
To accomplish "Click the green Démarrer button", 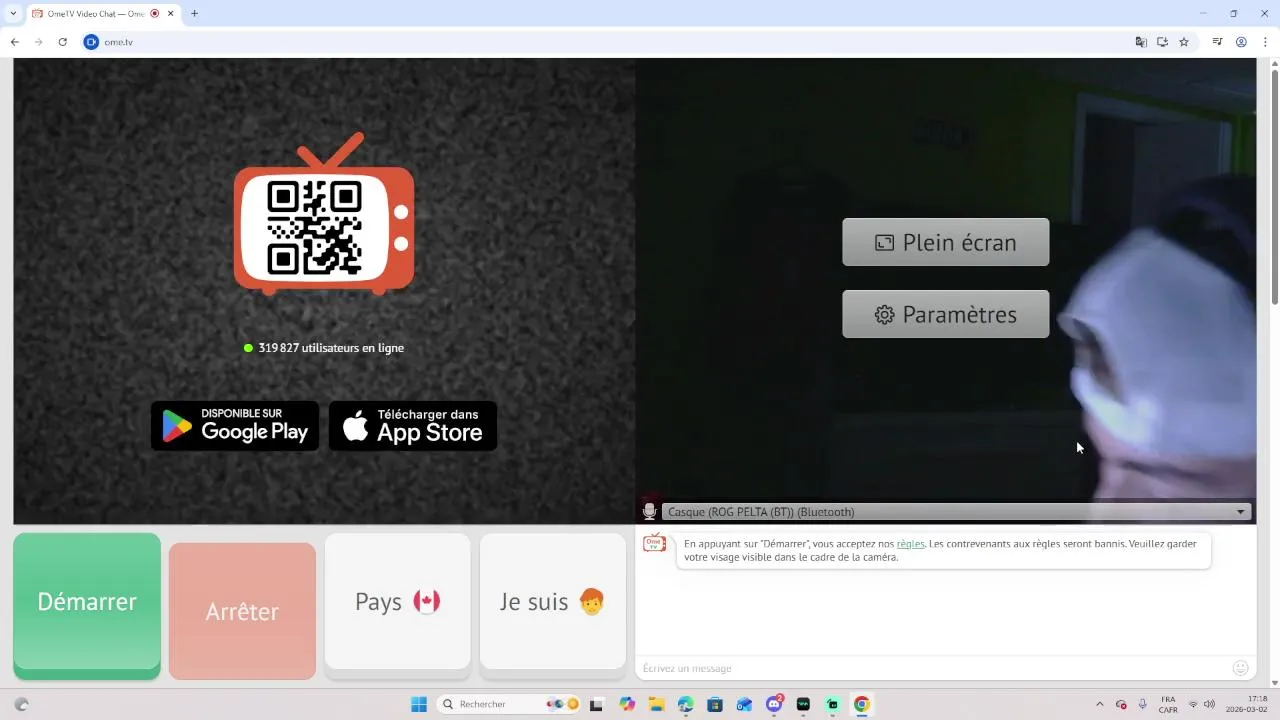I will click(x=87, y=605).
